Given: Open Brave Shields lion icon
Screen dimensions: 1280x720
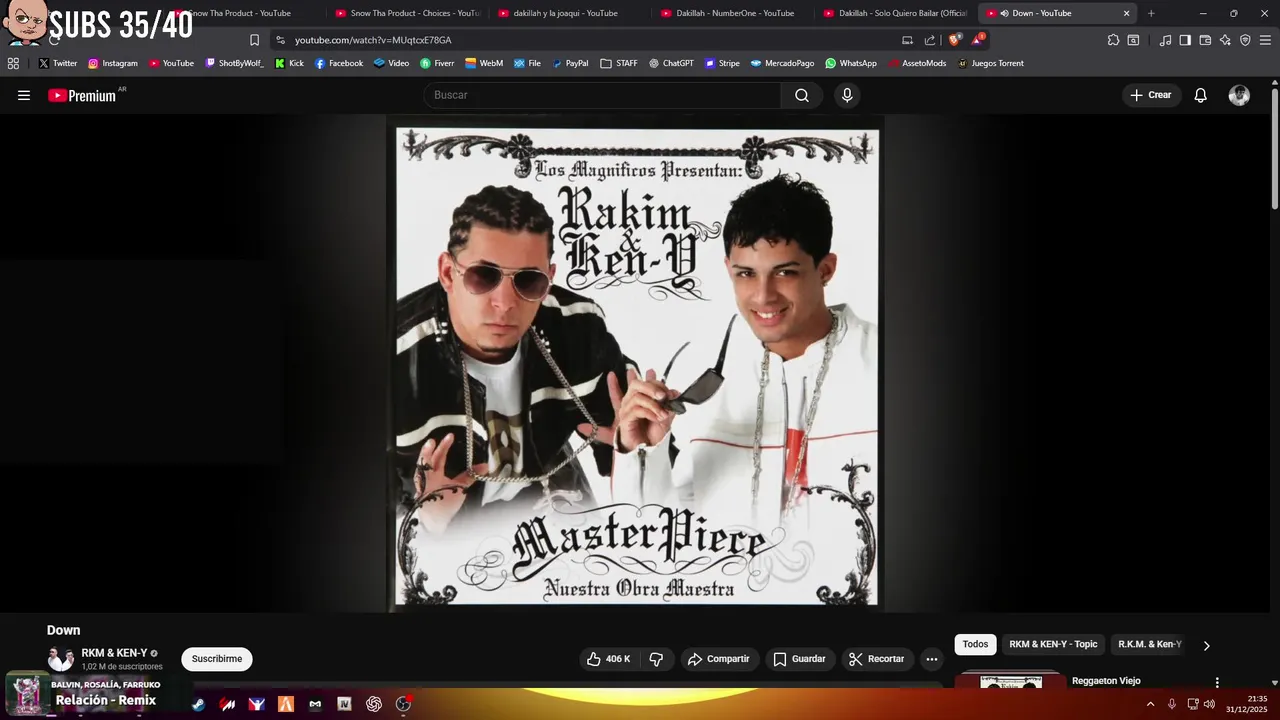Looking at the screenshot, I should 955,40.
